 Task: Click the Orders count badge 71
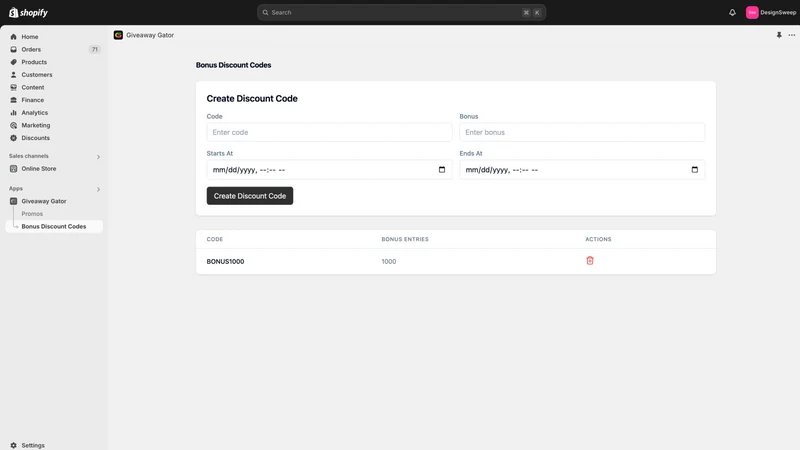pos(94,49)
